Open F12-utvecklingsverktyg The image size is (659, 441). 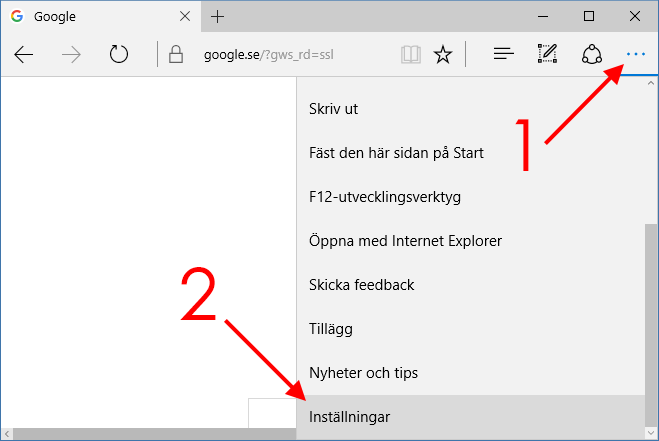pyautogui.click(x=385, y=197)
